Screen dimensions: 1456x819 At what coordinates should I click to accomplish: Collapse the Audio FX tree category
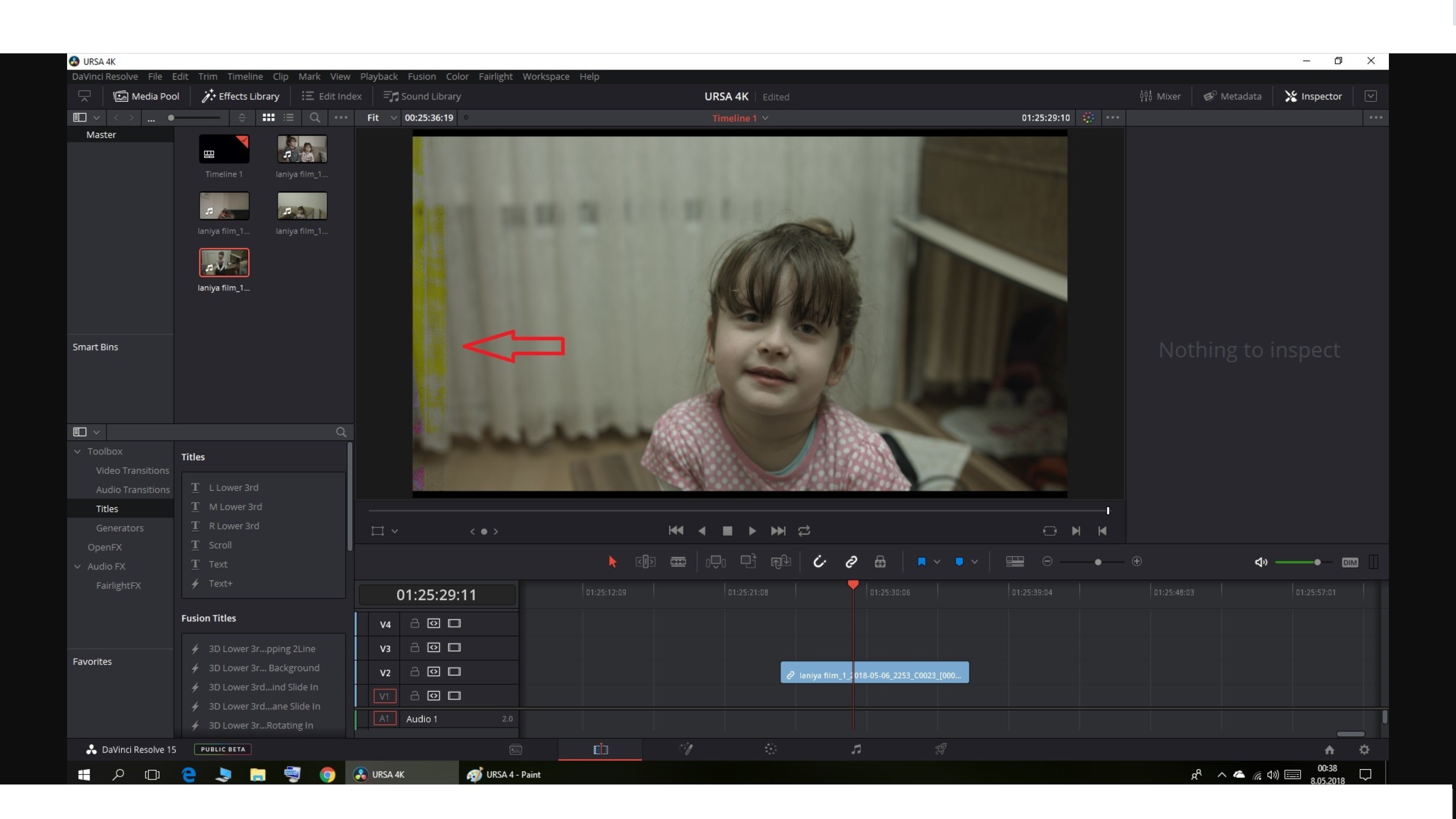point(77,566)
